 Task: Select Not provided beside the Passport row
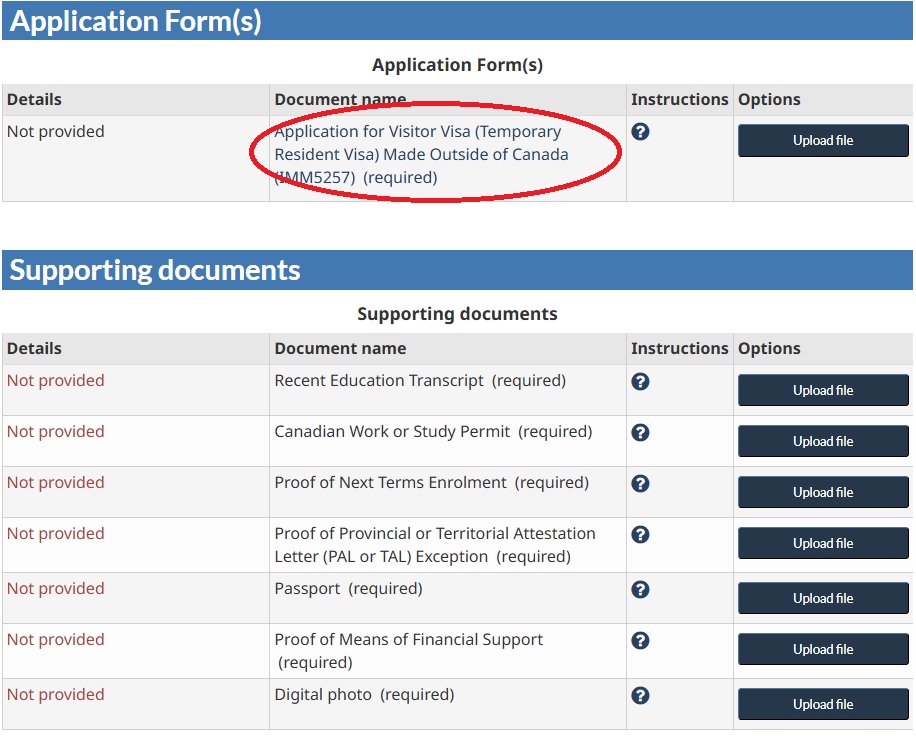(x=55, y=589)
